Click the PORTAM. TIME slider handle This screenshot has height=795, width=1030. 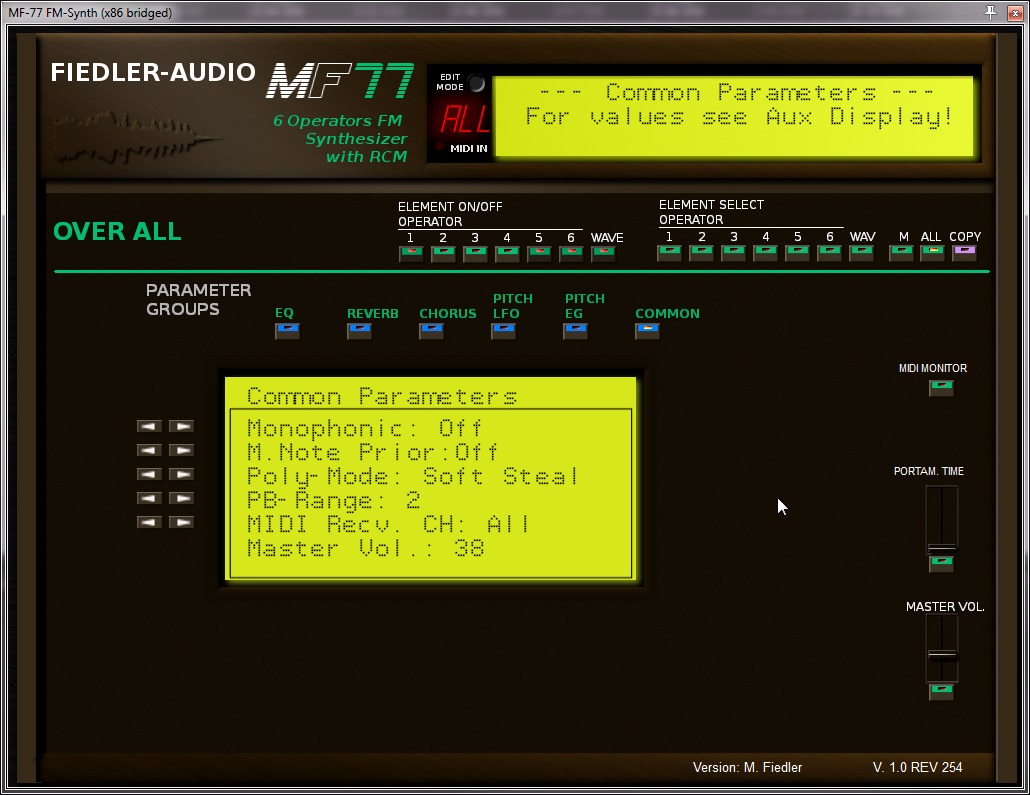[942, 547]
